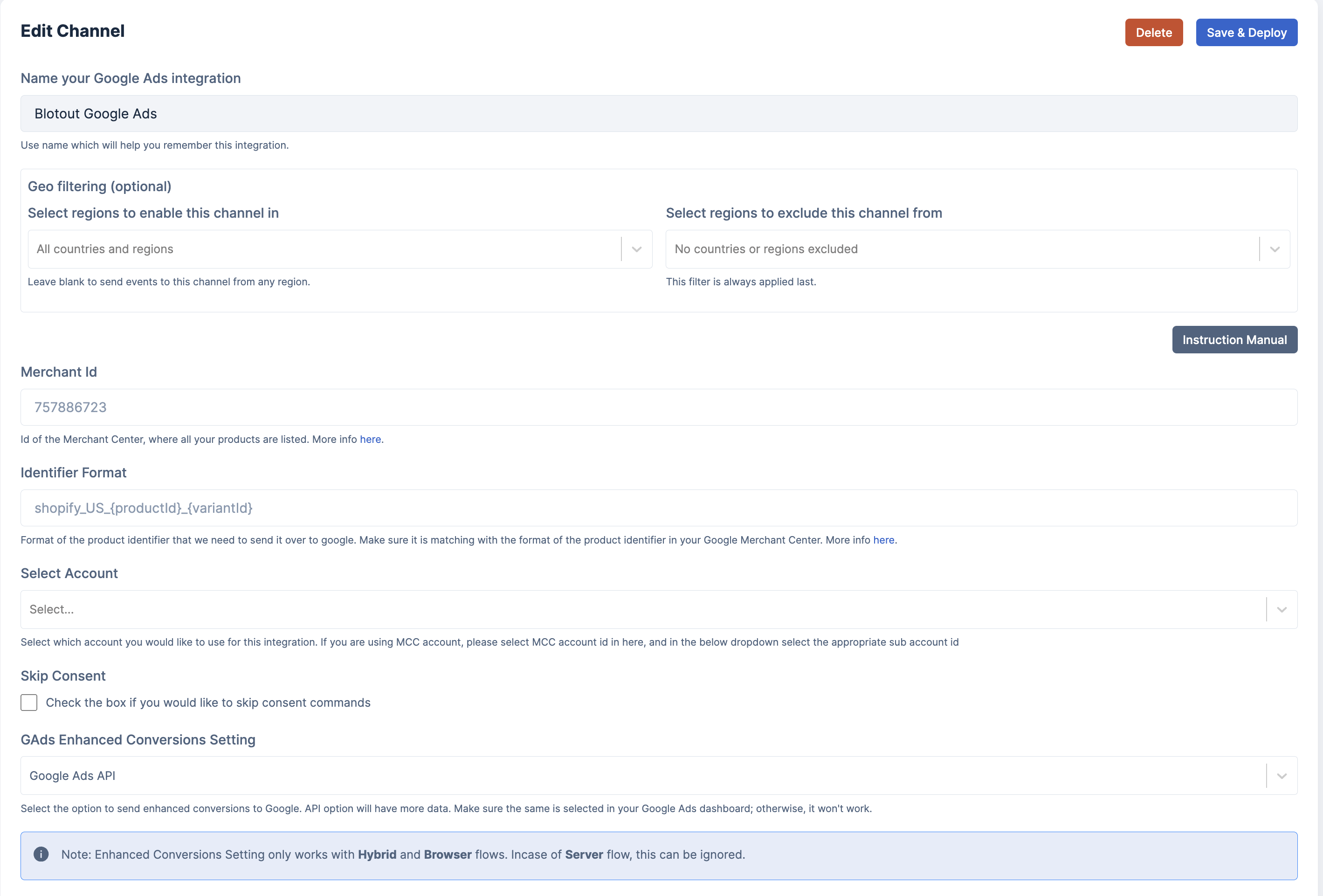Viewport: 1323px width, 896px height.
Task: Click the Select Account chevron arrow
Action: [1282, 610]
